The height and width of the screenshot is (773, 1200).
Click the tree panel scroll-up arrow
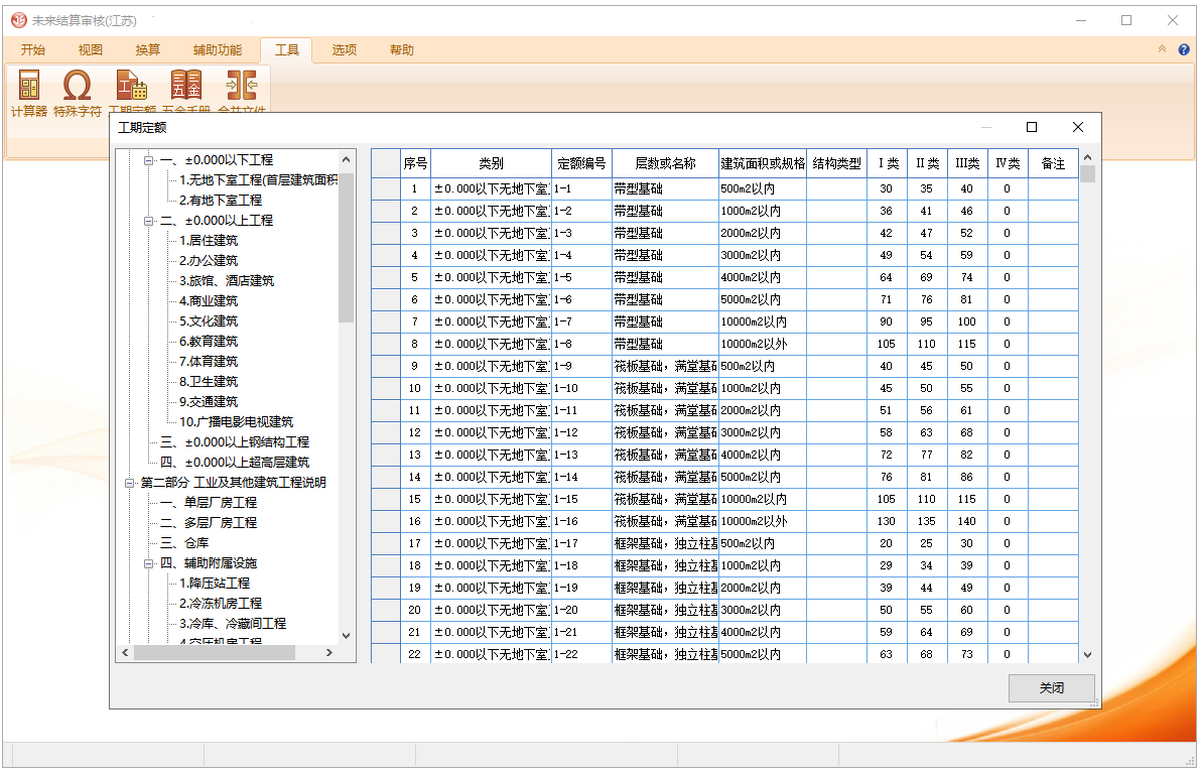[346, 160]
